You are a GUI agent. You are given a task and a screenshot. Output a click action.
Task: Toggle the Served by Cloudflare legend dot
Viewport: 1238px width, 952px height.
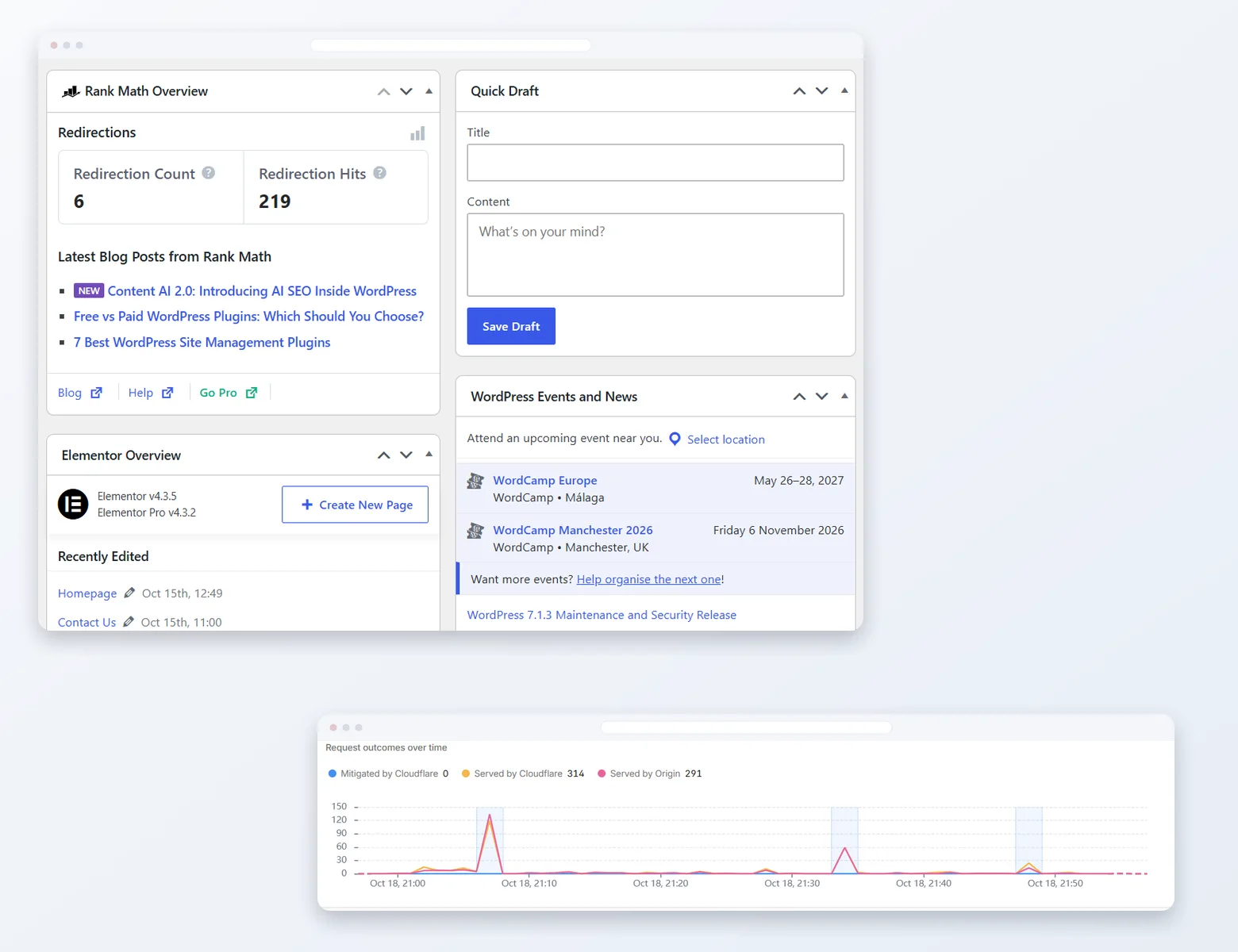coord(466,773)
